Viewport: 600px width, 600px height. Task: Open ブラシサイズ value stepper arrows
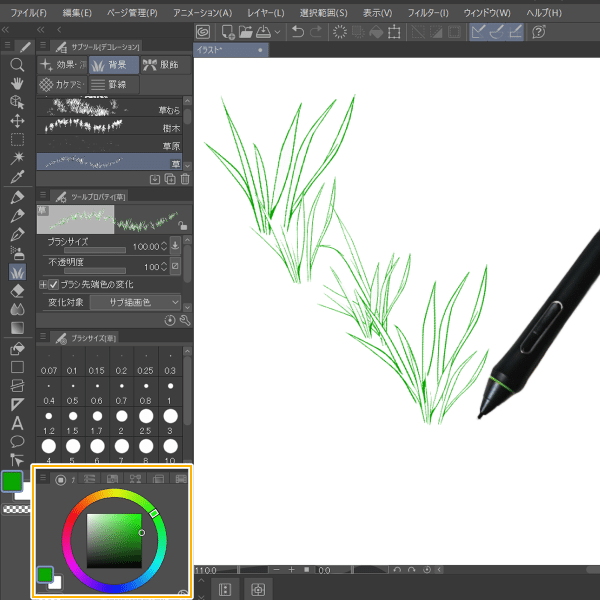click(164, 246)
